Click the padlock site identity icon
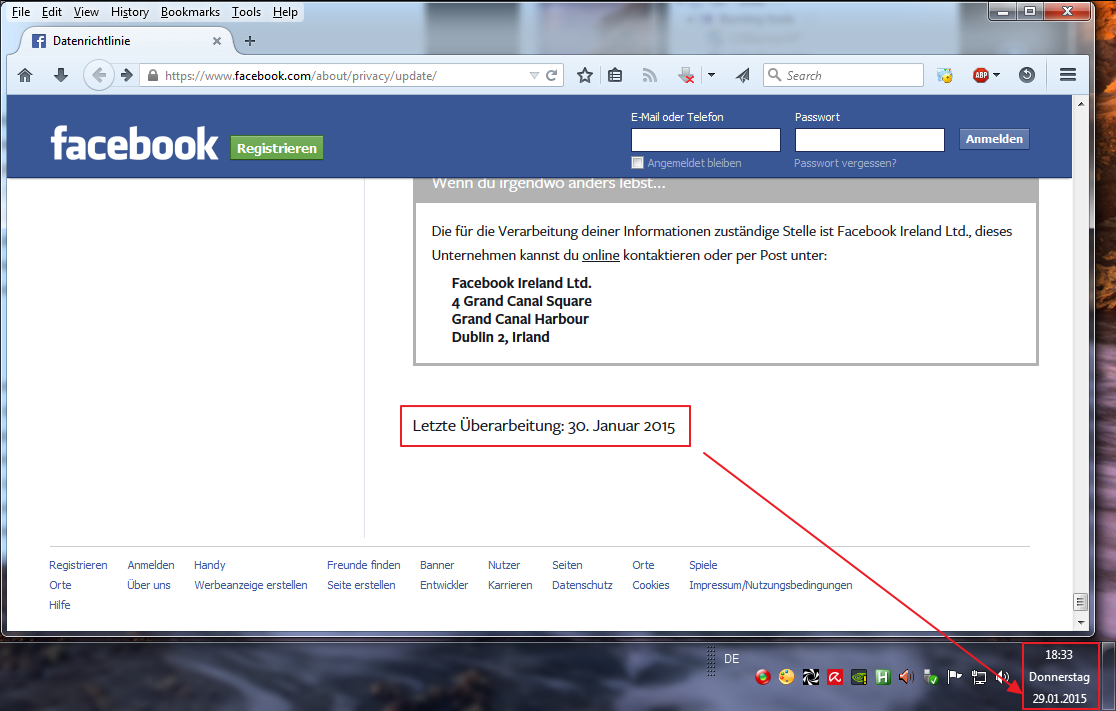Viewport: 1116px width, 711px height. click(x=152, y=75)
